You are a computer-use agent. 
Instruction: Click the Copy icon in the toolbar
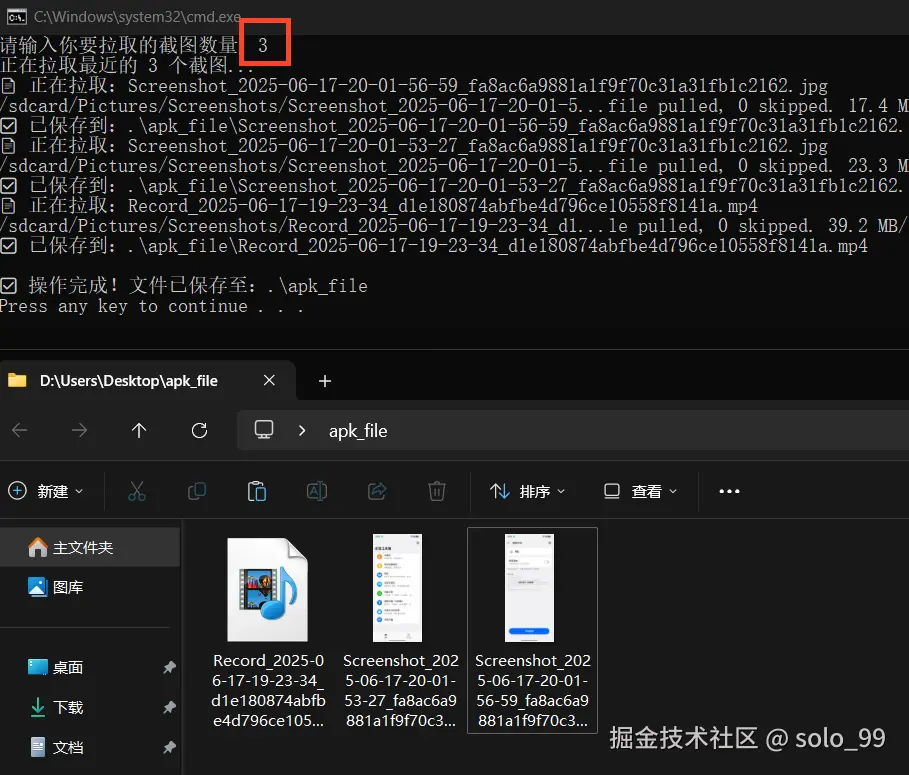(x=196, y=491)
